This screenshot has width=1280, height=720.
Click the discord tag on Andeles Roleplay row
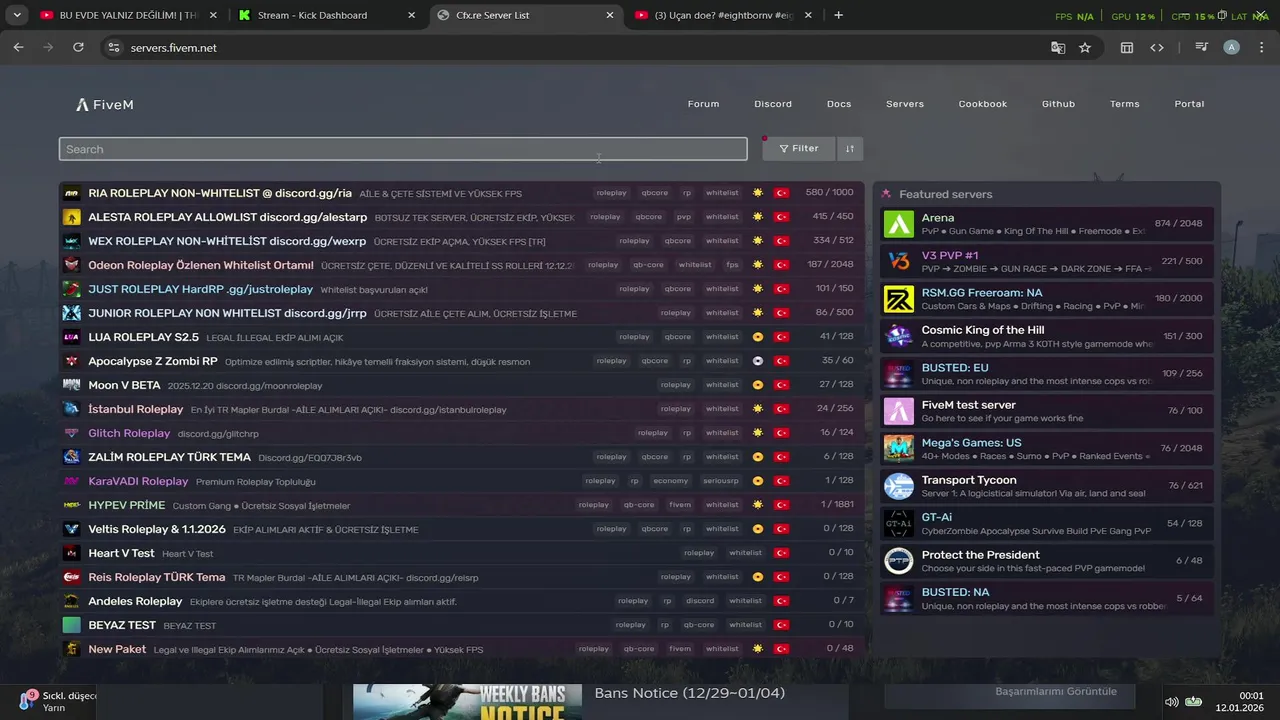click(700, 601)
